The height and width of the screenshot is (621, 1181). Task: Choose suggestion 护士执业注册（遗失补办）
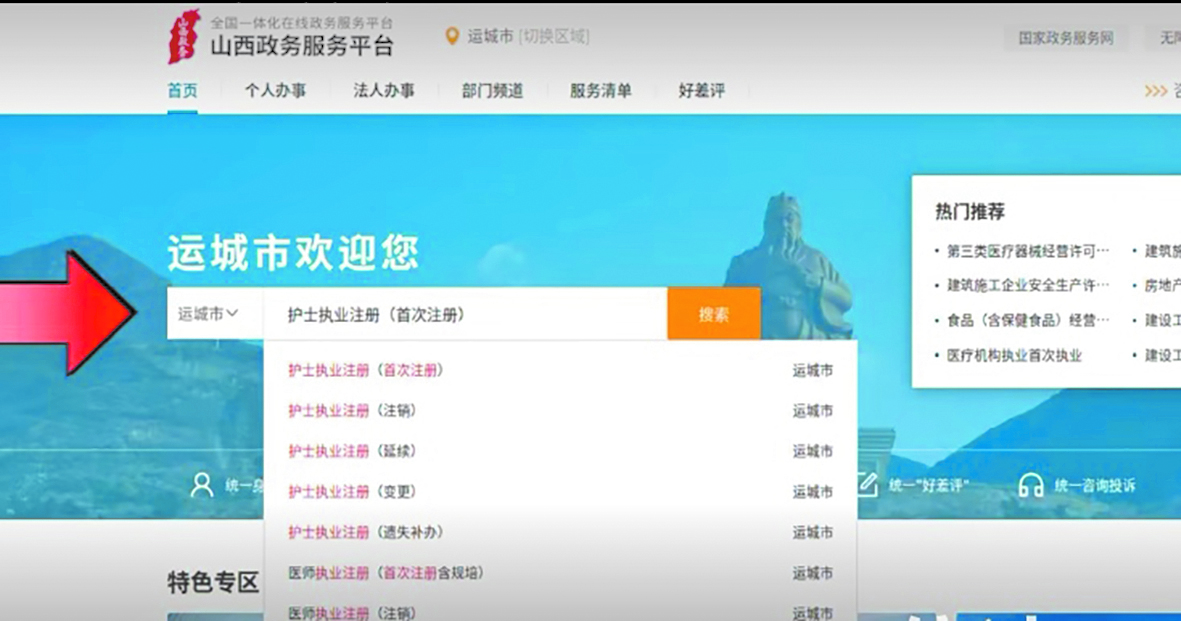tap(366, 532)
